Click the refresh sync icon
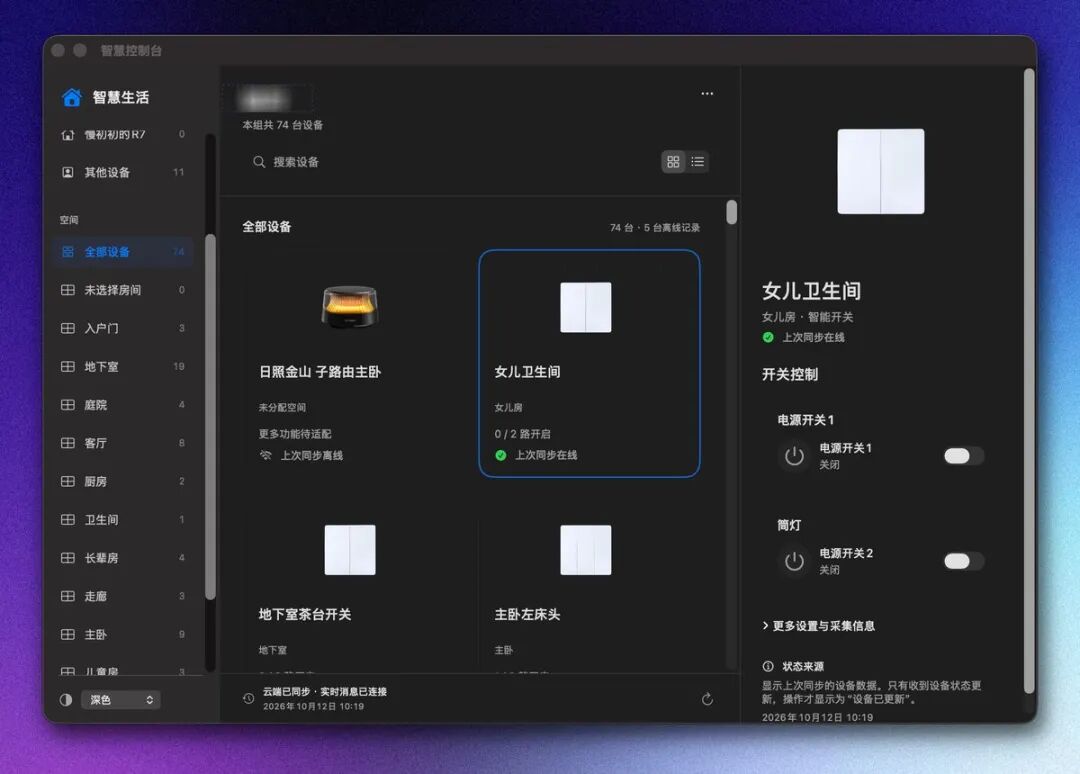This screenshot has width=1080, height=774. pos(707,700)
